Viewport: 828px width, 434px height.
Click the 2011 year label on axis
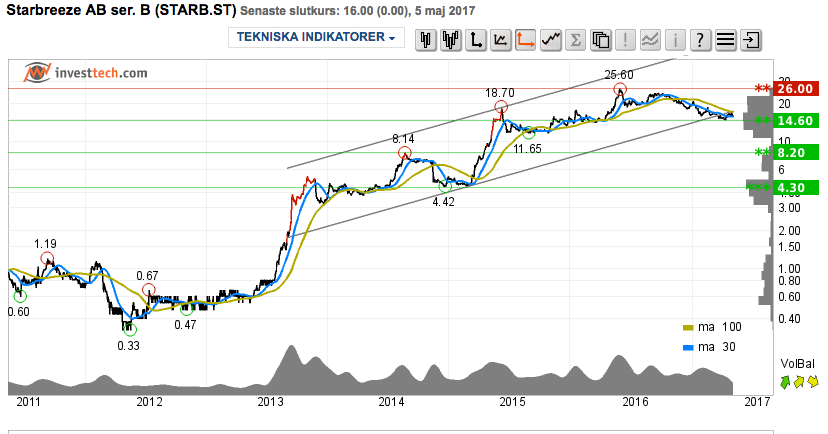coord(29,402)
